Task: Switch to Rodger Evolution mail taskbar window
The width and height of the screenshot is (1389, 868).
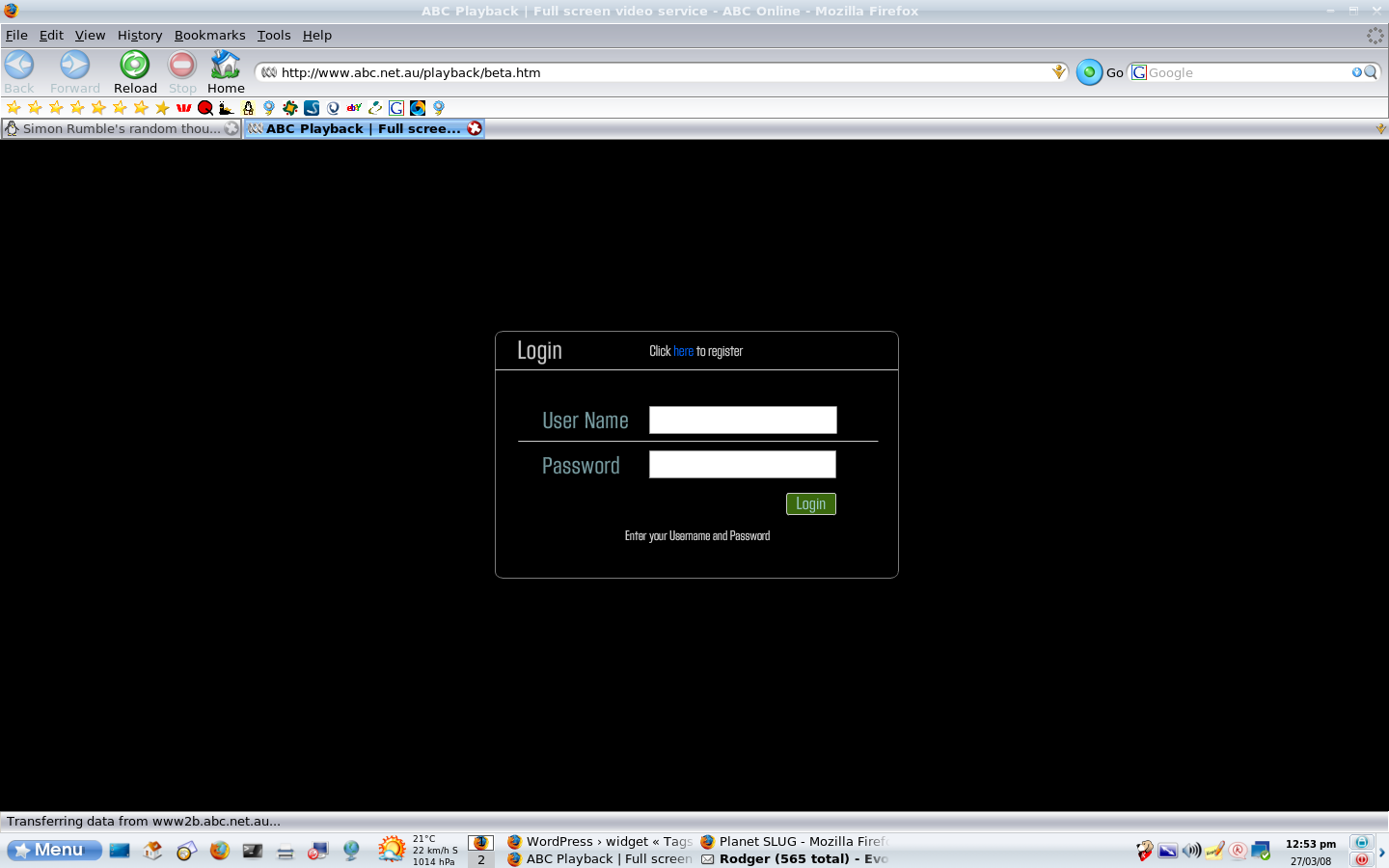Action: [x=795, y=859]
